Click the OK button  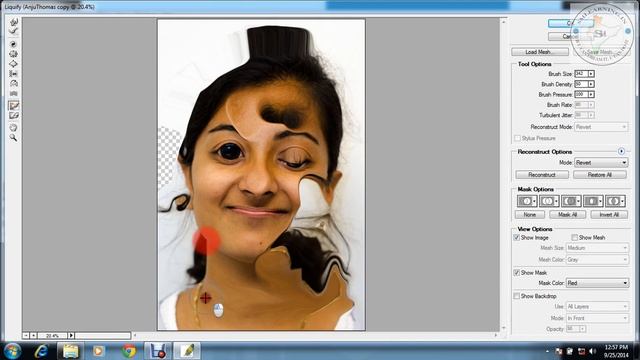point(570,23)
